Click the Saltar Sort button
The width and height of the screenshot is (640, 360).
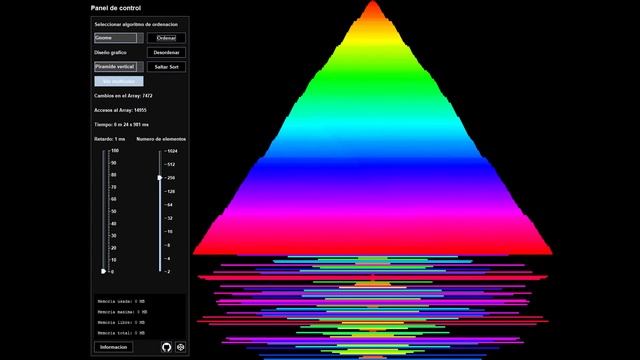pos(166,67)
